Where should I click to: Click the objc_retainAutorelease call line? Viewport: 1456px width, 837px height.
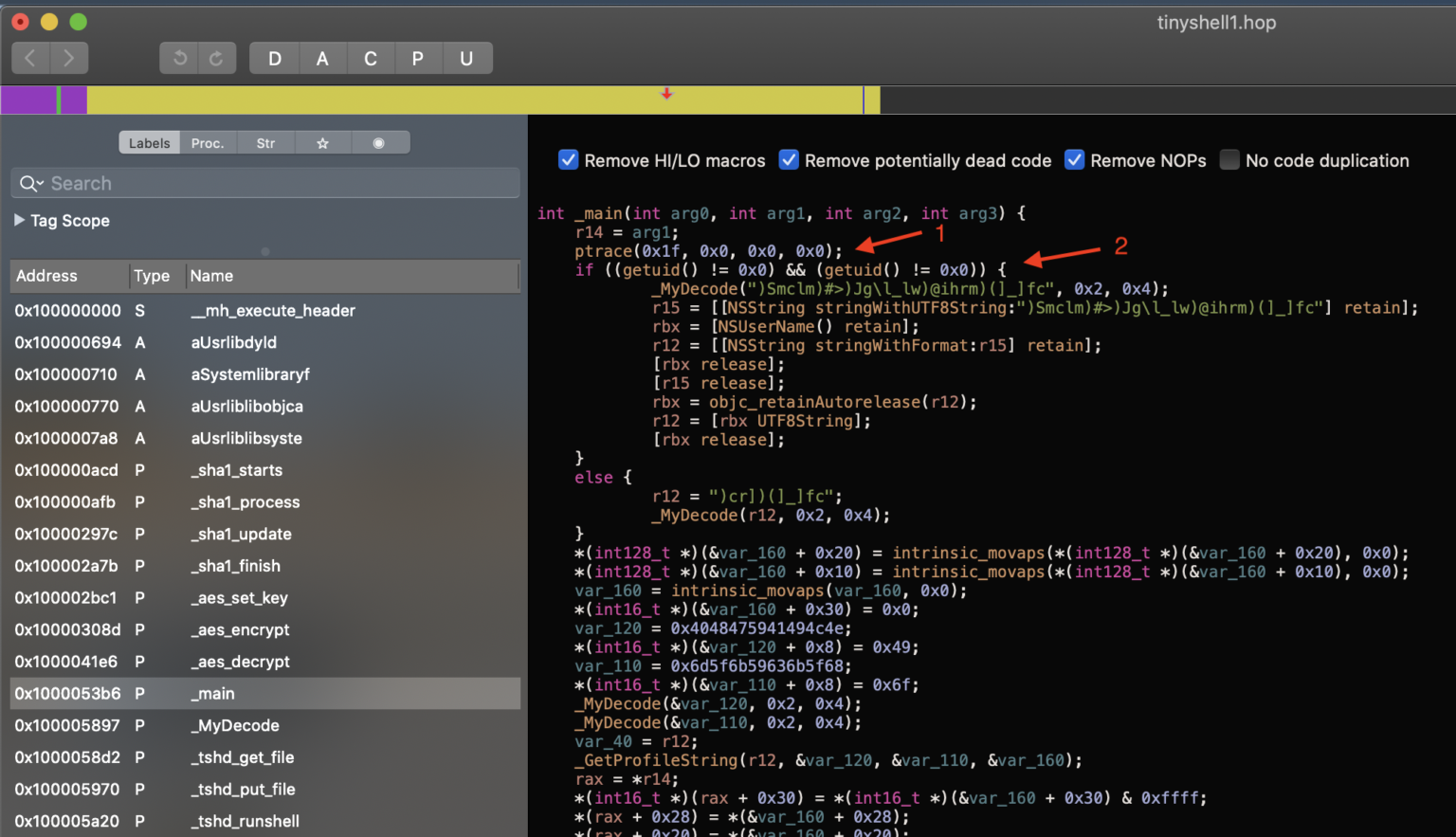[815, 402]
